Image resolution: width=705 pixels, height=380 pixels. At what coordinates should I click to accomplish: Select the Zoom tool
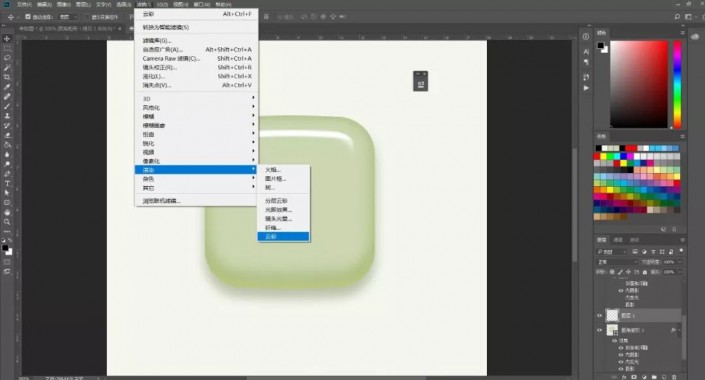pyautogui.click(x=7, y=222)
